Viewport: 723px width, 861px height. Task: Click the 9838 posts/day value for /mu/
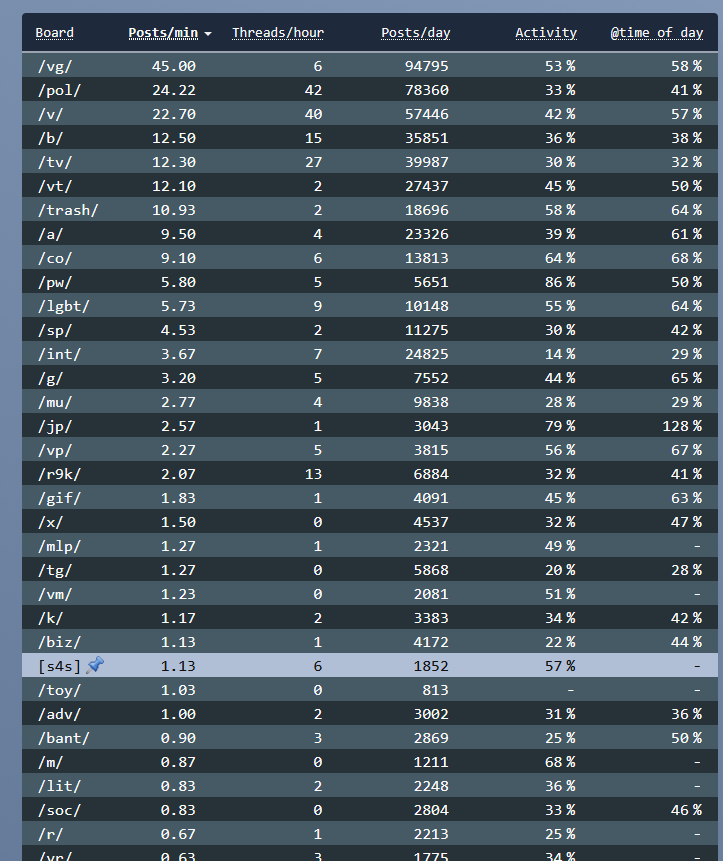pos(431,402)
